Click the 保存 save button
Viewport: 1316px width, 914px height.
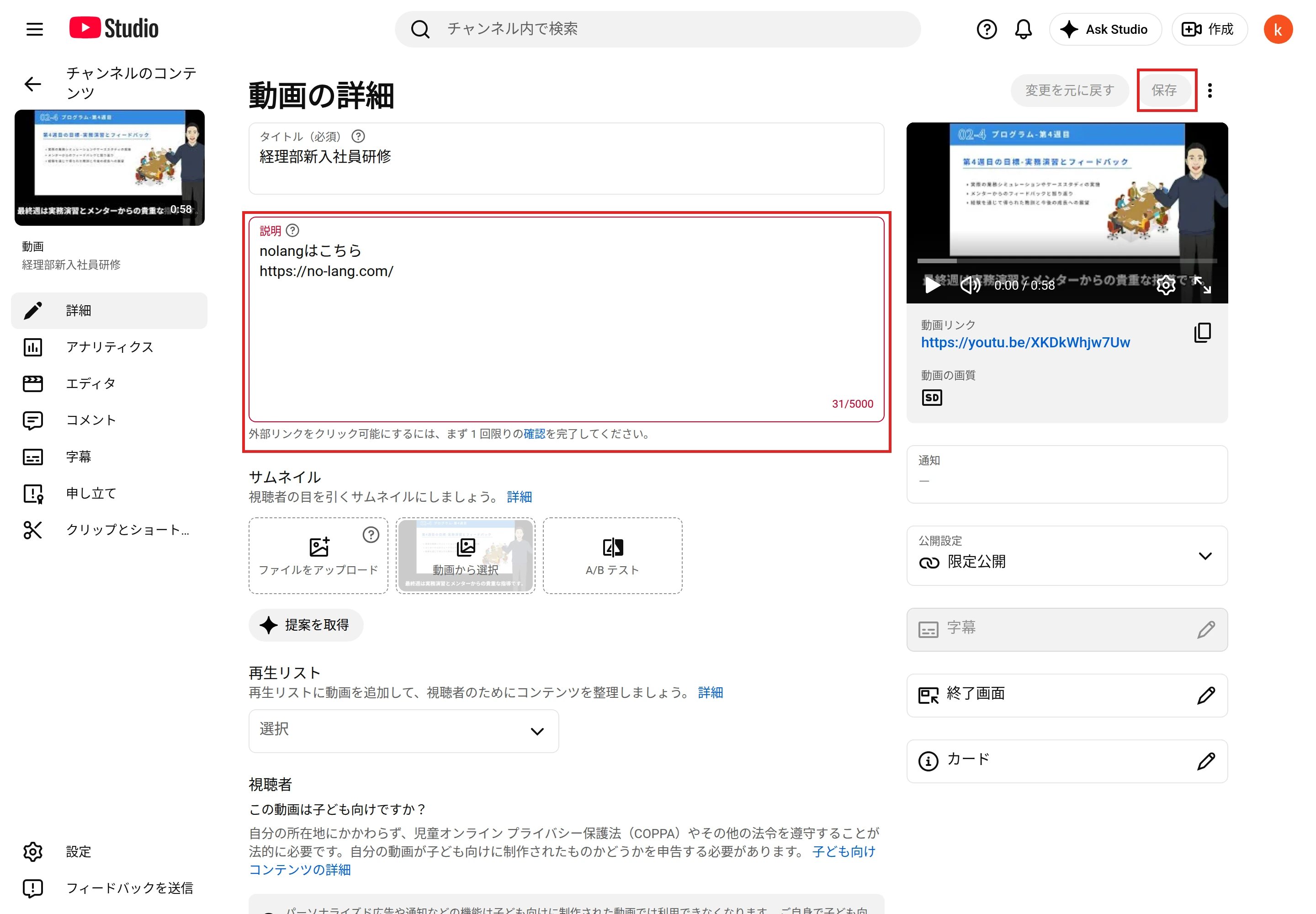(1164, 90)
